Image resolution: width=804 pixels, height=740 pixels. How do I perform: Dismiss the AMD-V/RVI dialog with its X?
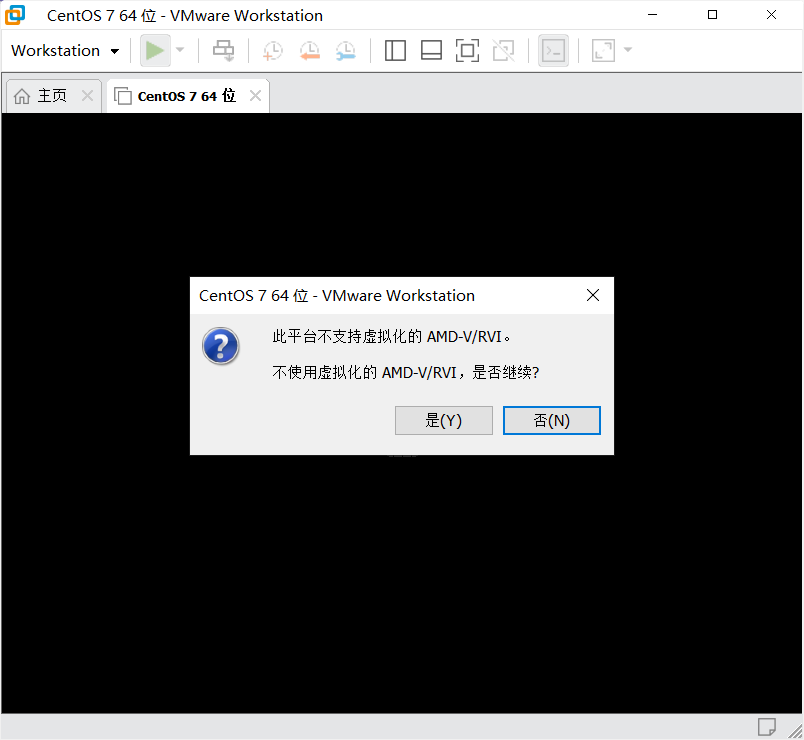(592, 295)
